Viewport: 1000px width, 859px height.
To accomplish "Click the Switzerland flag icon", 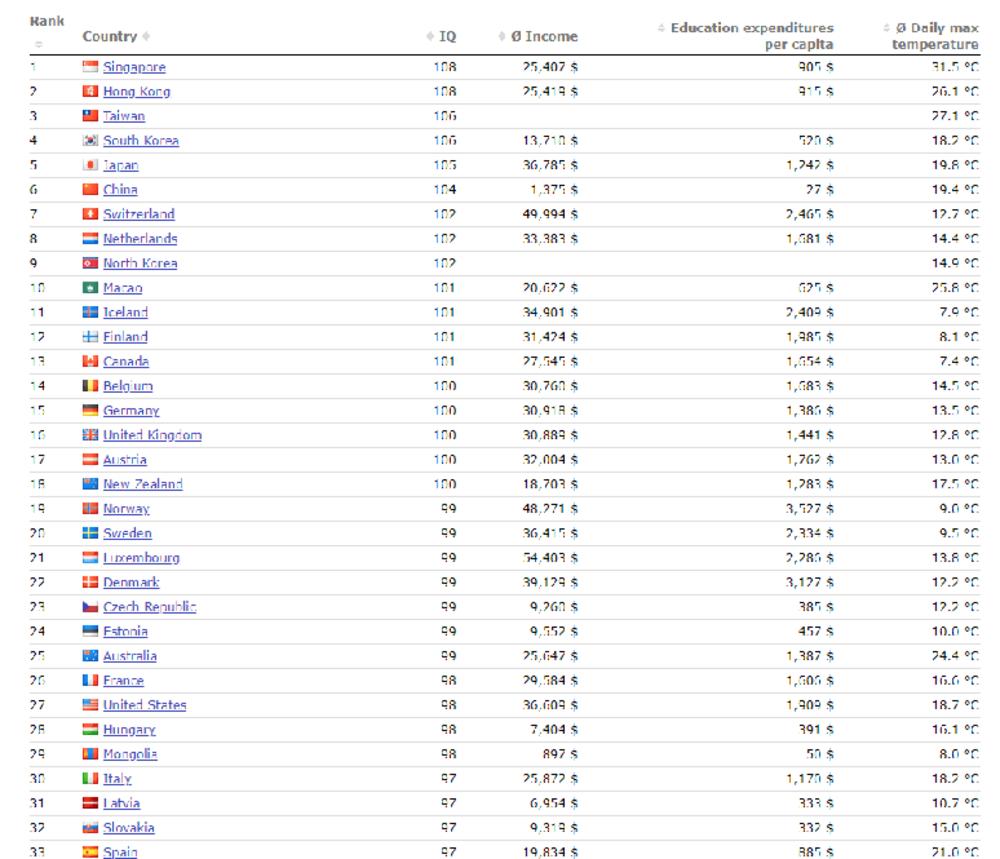I will tap(91, 214).
